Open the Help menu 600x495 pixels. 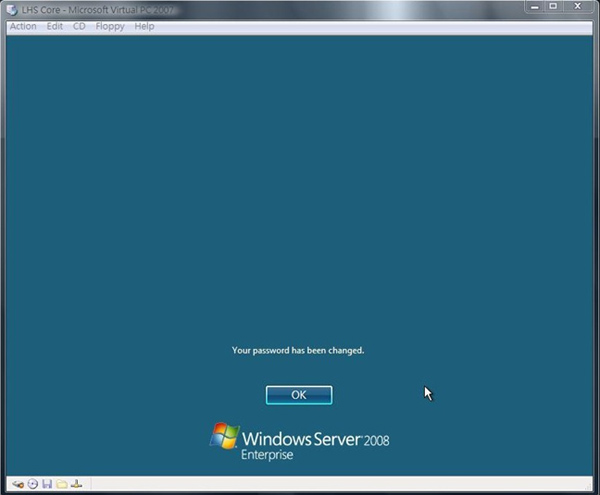pyautogui.click(x=144, y=26)
